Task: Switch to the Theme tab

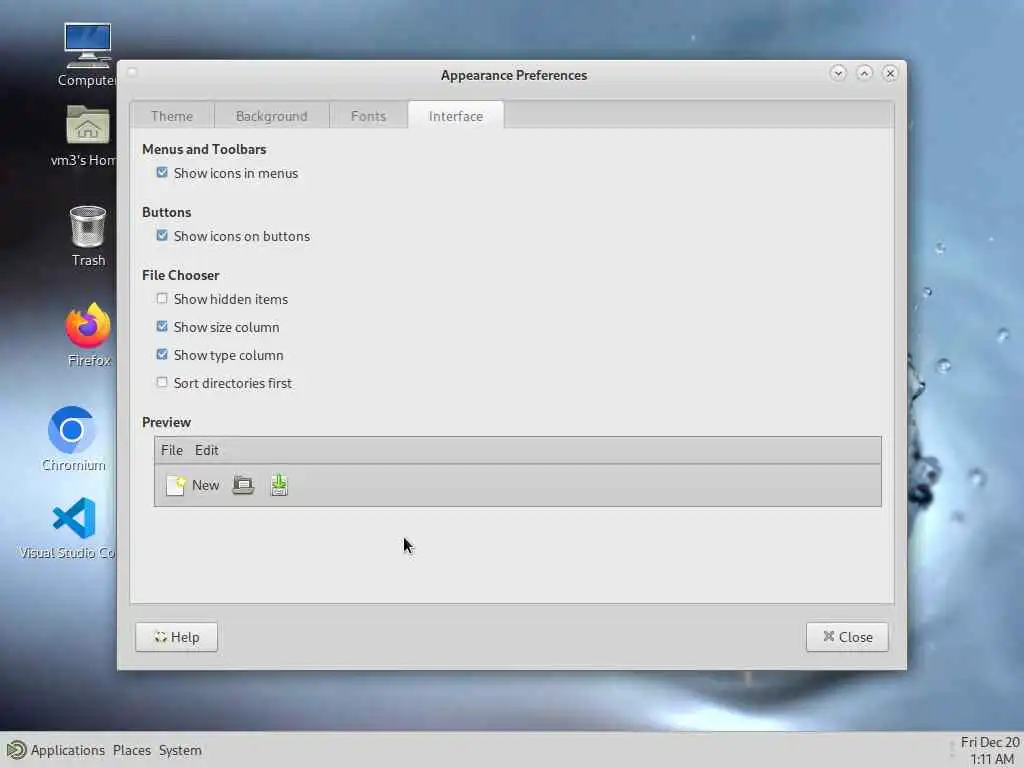Action: (x=172, y=116)
